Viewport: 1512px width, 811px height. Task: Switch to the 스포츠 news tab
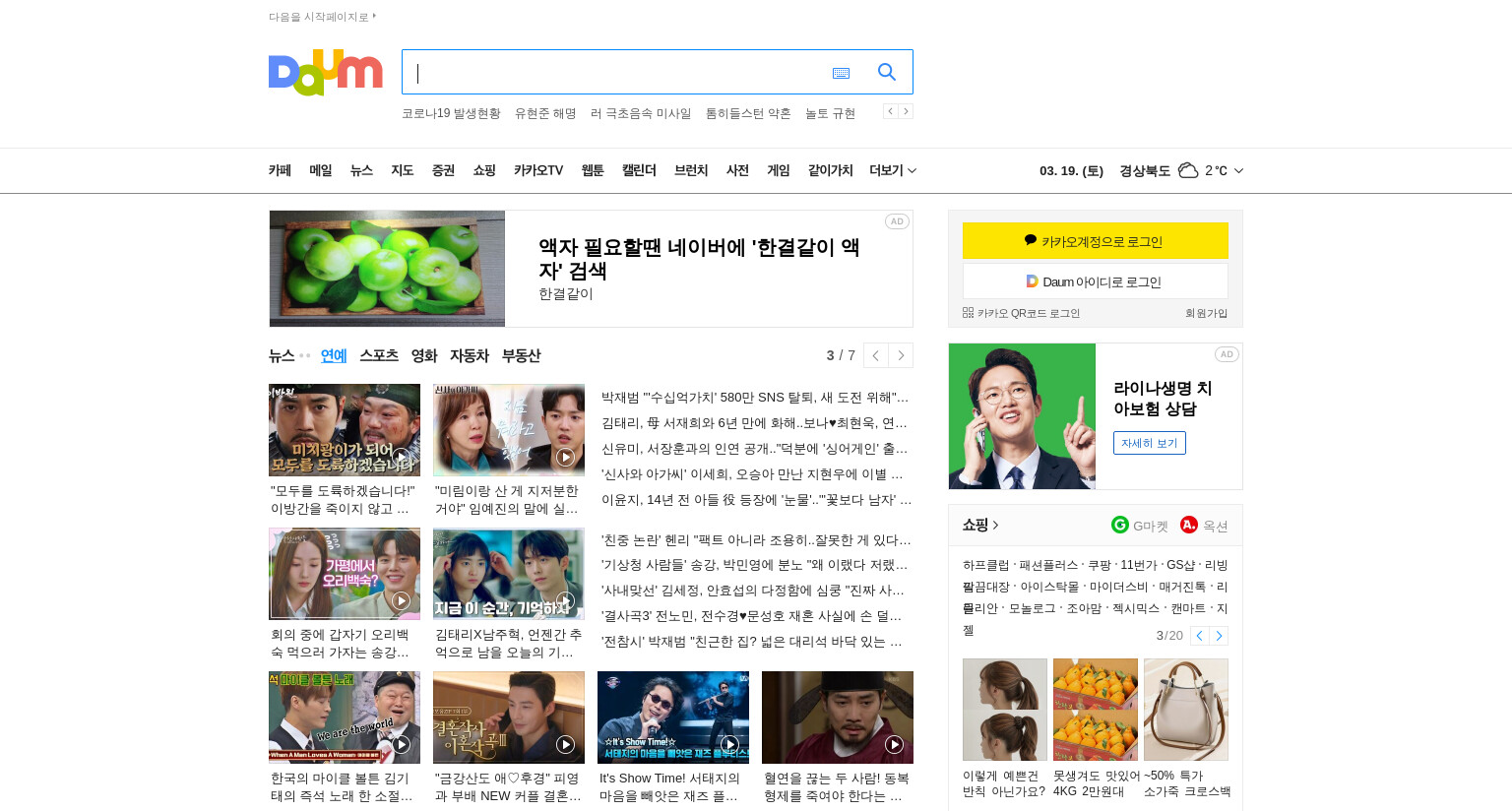379,355
